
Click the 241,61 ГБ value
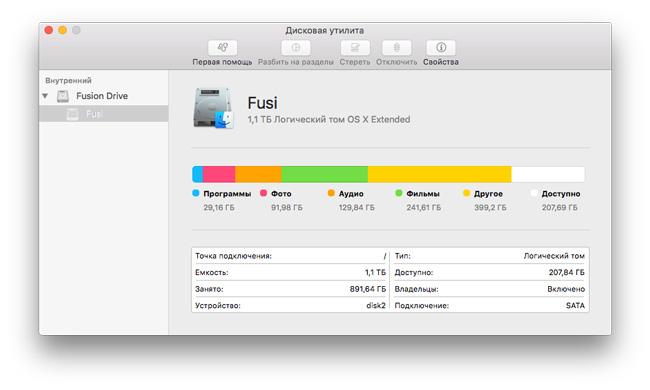[x=424, y=208]
